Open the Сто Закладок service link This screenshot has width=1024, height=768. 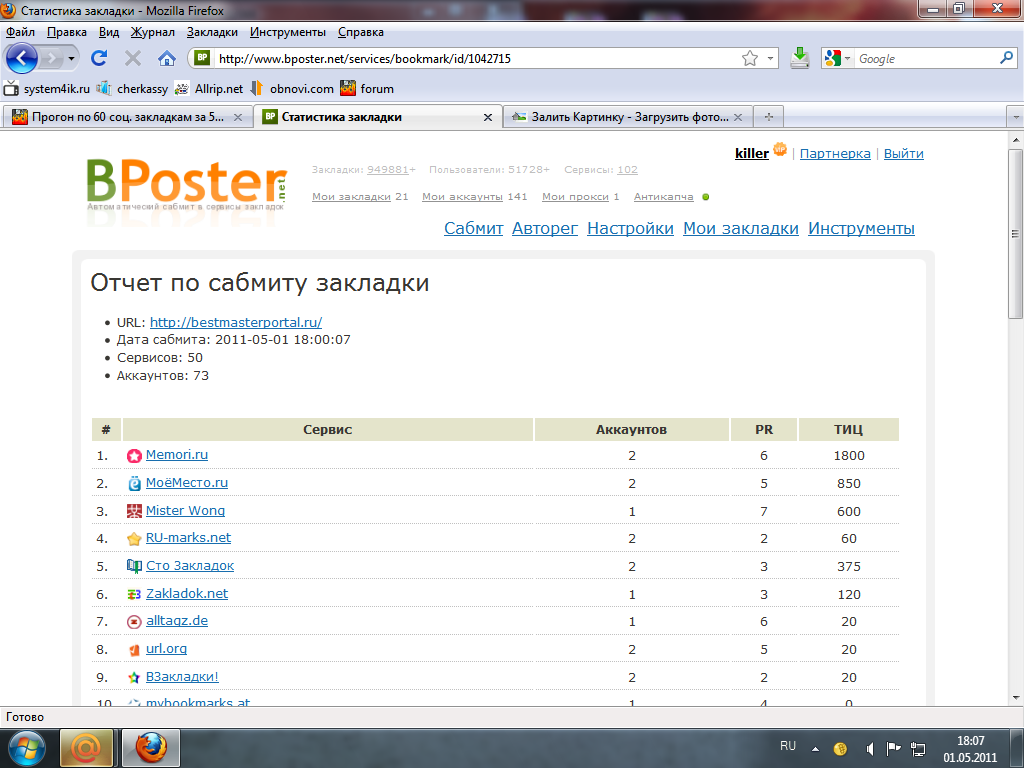pyautogui.click(x=189, y=566)
